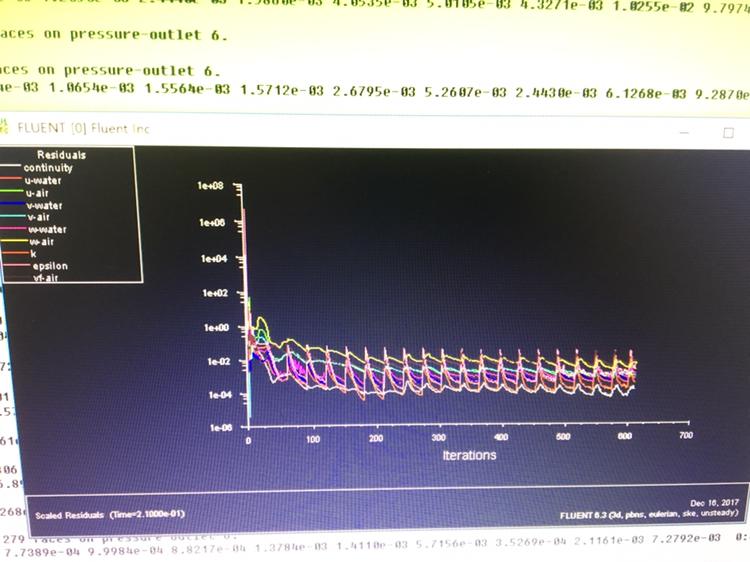This screenshot has width=750, height=562.
Task: Click the 1e-06 y-axis label
Action: [x=221, y=428]
